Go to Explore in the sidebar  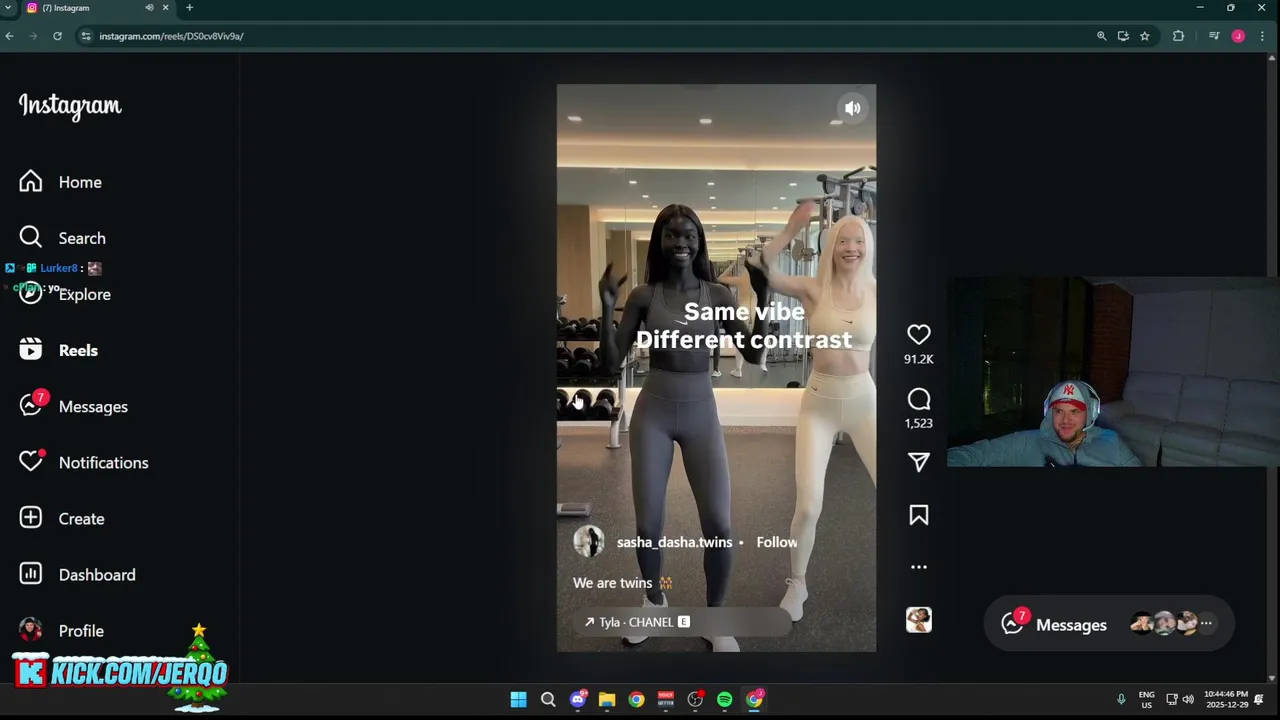tap(65, 294)
